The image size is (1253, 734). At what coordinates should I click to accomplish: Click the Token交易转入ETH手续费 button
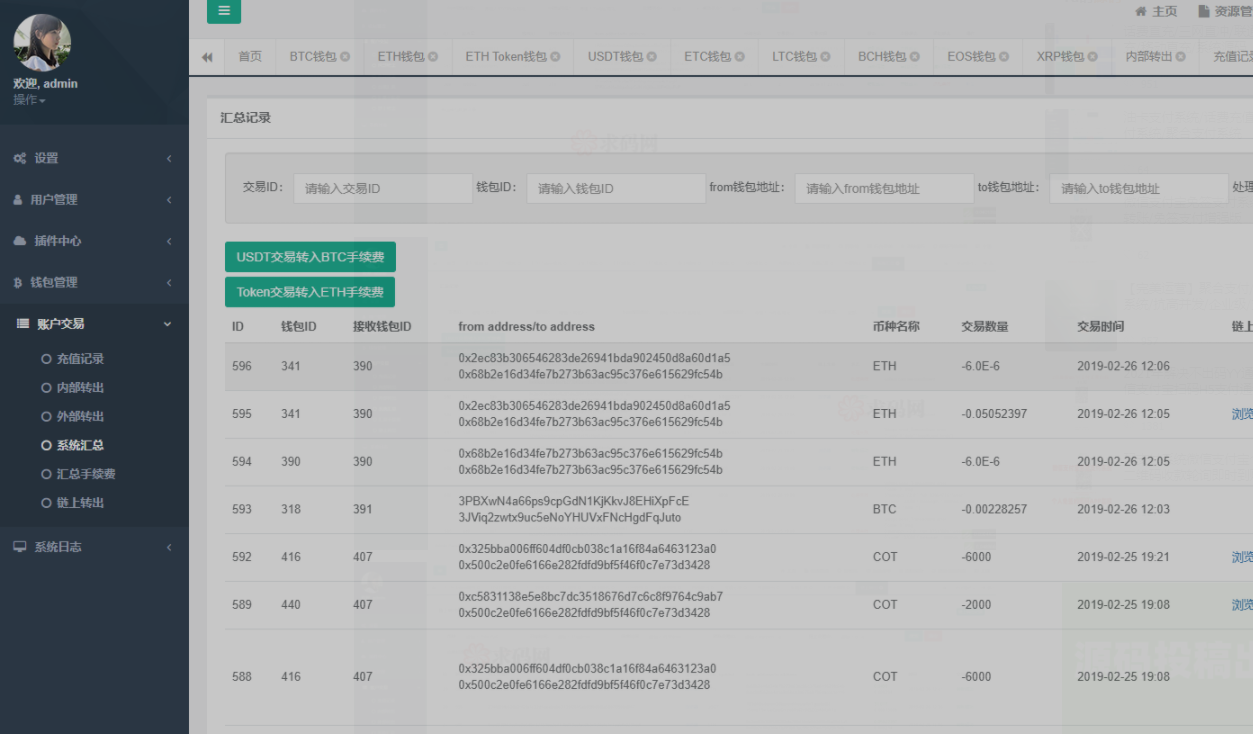click(310, 292)
